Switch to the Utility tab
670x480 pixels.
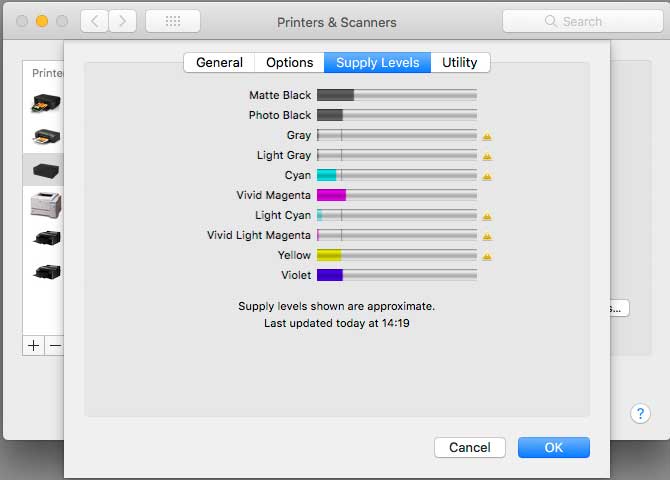tap(460, 63)
